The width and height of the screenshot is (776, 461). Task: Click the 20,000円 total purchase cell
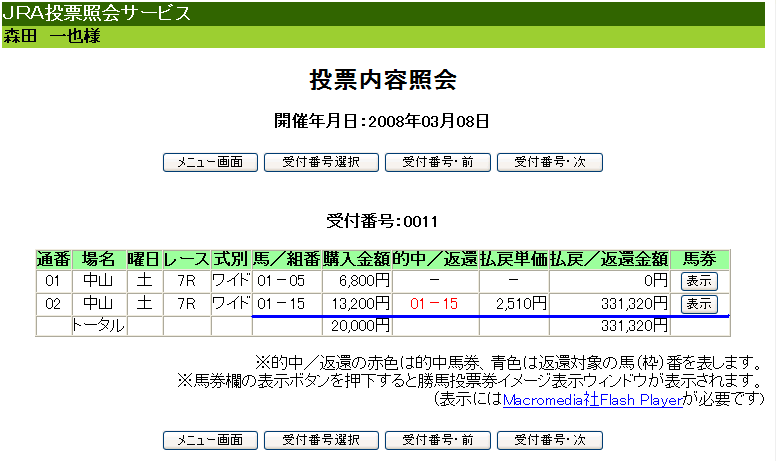(356, 325)
